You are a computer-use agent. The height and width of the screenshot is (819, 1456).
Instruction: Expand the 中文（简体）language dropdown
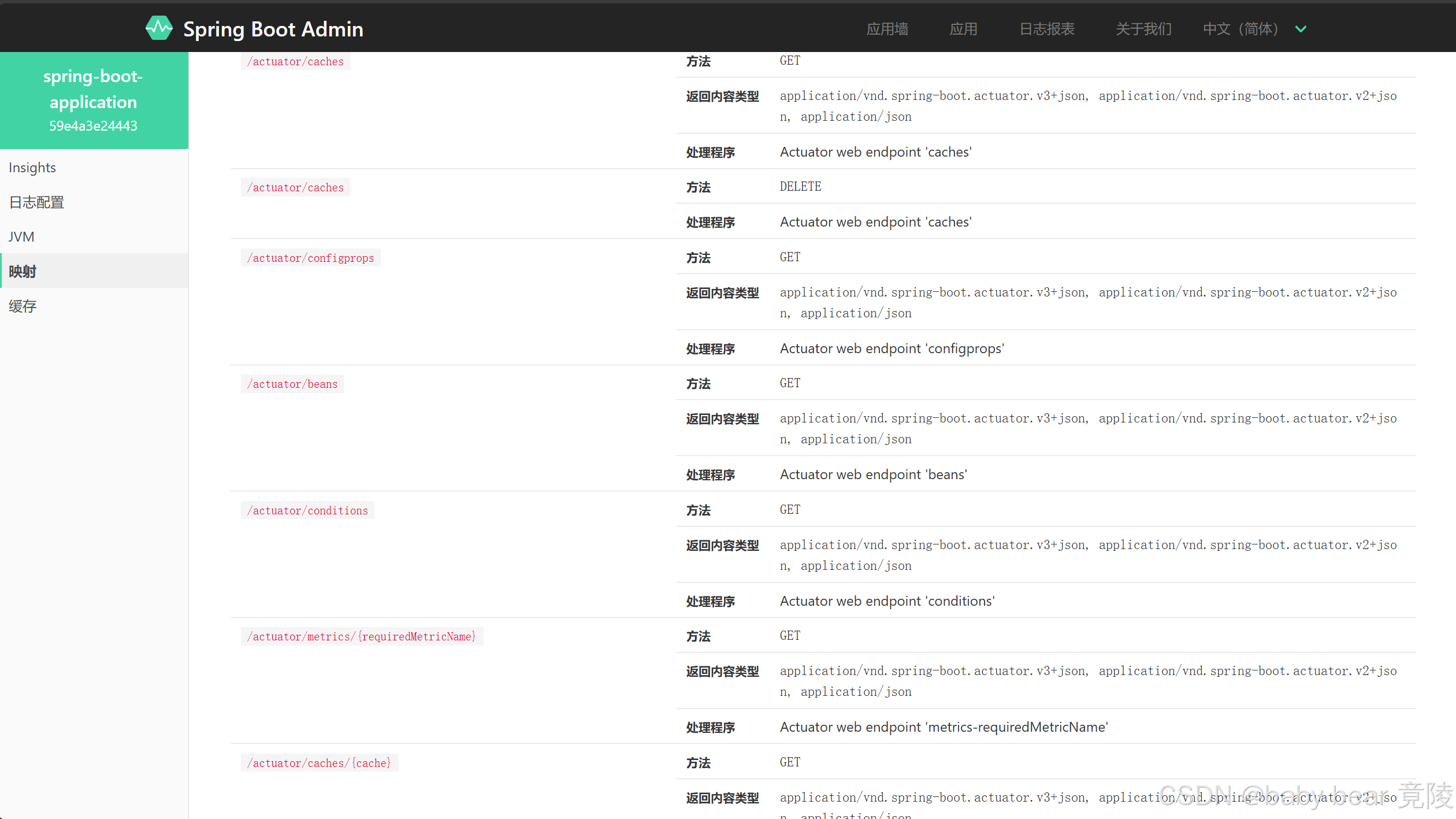pyautogui.click(x=1240, y=28)
